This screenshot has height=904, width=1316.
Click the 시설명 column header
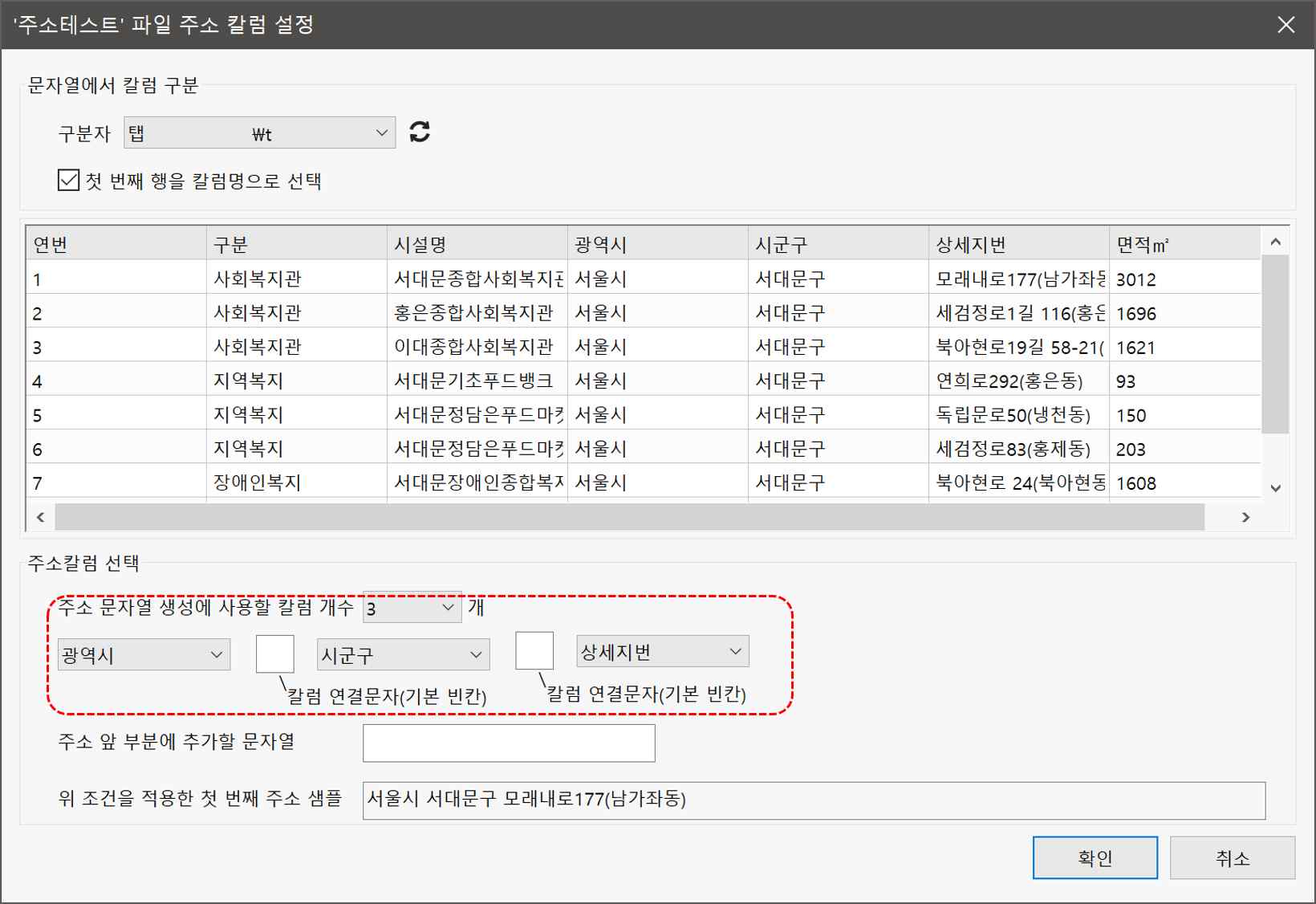[x=477, y=244]
